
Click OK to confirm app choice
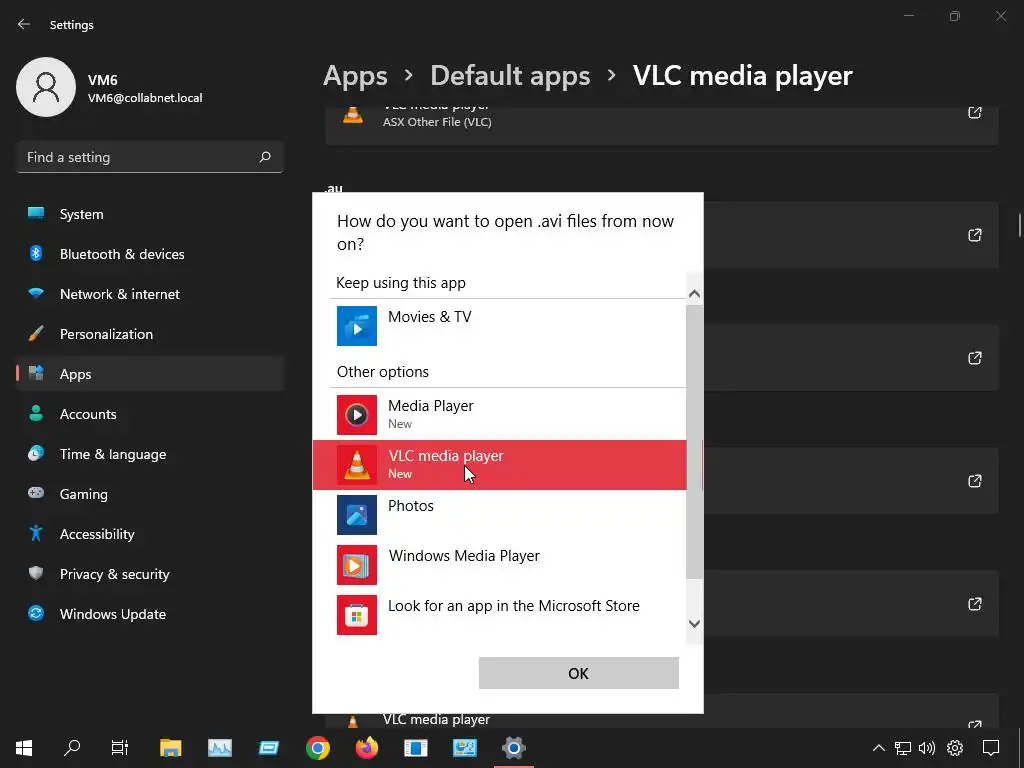(x=579, y=673)
